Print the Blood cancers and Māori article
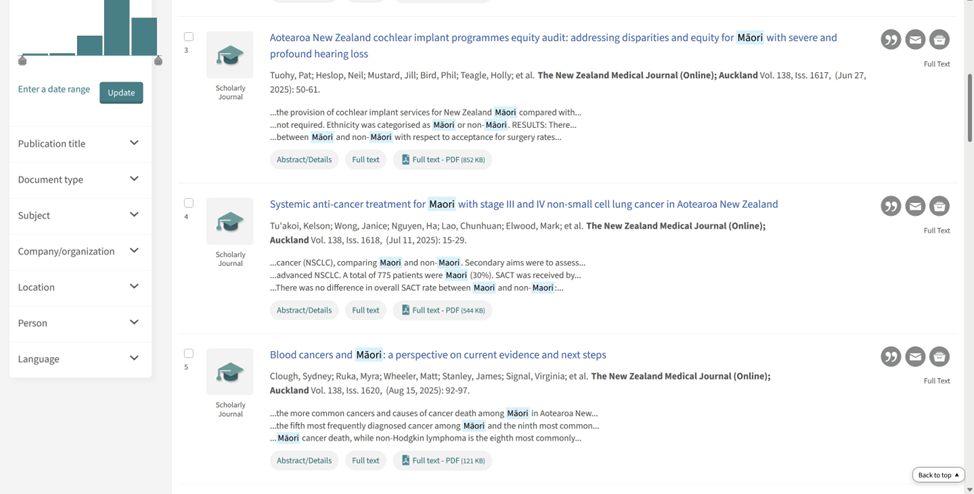The width and height of the screenshot is (974, 494). coord(939,357)
